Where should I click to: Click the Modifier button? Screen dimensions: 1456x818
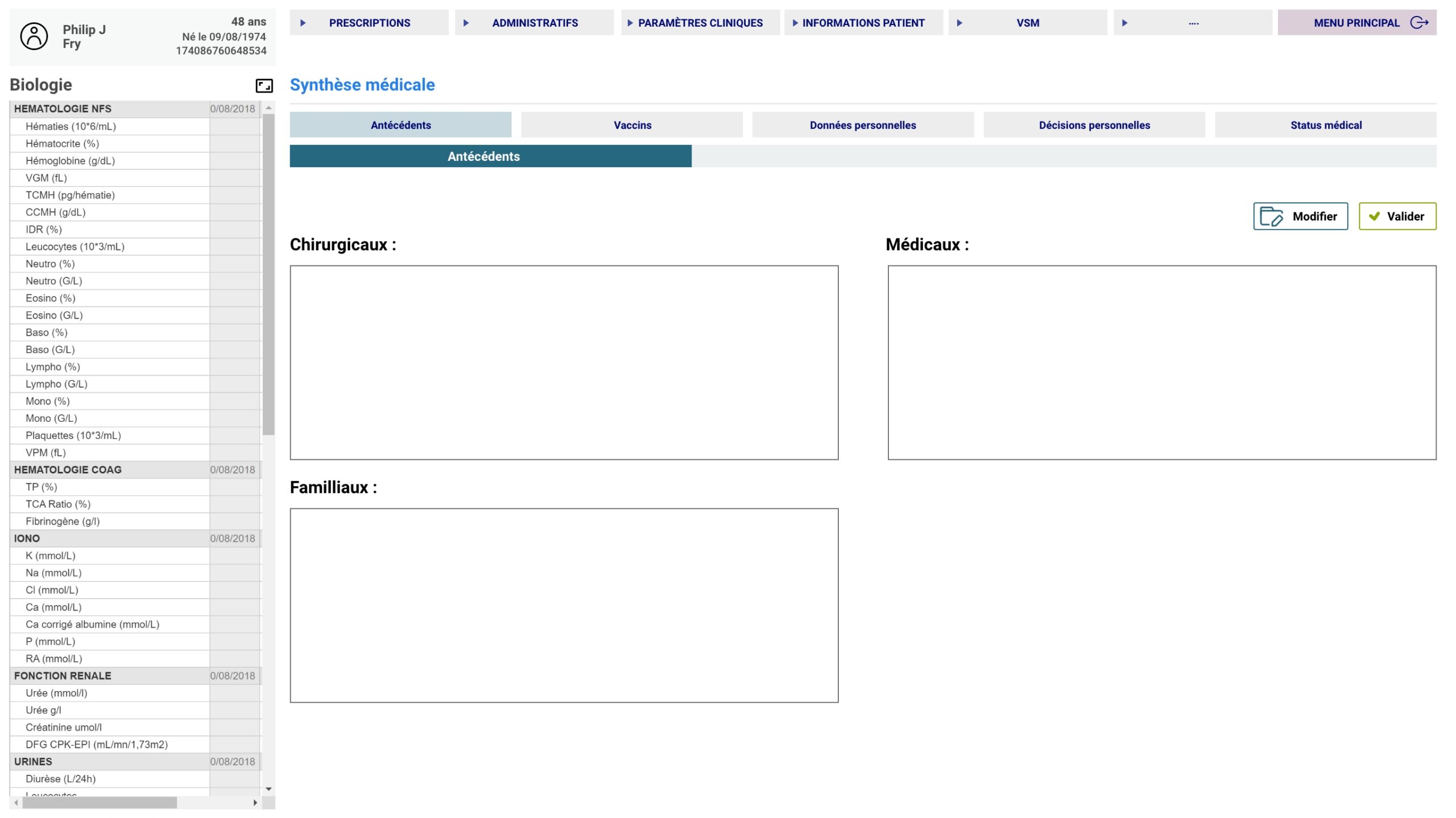[1300, 217]
